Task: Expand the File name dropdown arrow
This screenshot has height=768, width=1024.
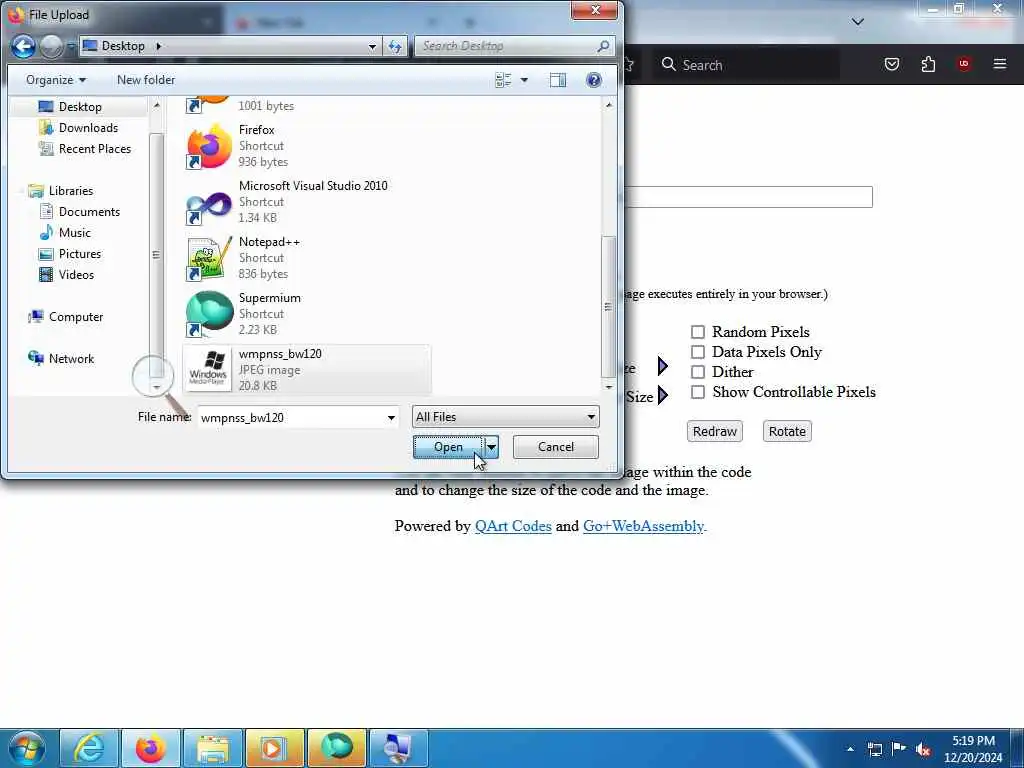Action: (391, 417)
